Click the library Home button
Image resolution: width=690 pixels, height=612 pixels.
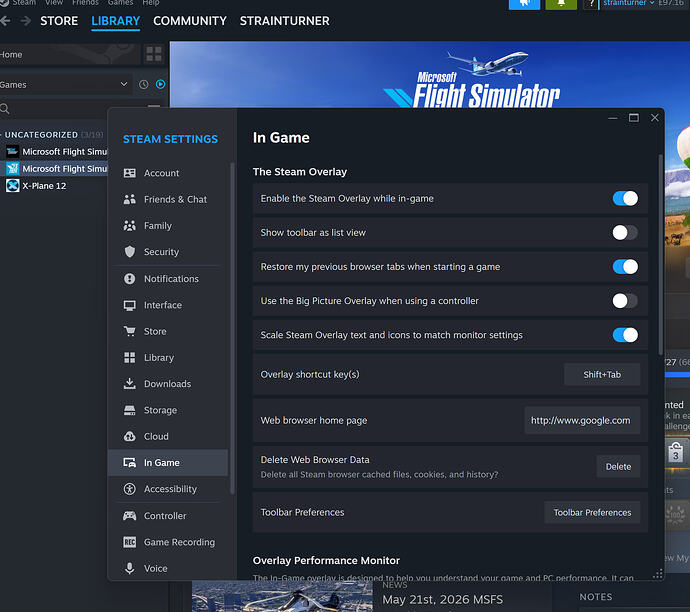[x=70, y=55]
